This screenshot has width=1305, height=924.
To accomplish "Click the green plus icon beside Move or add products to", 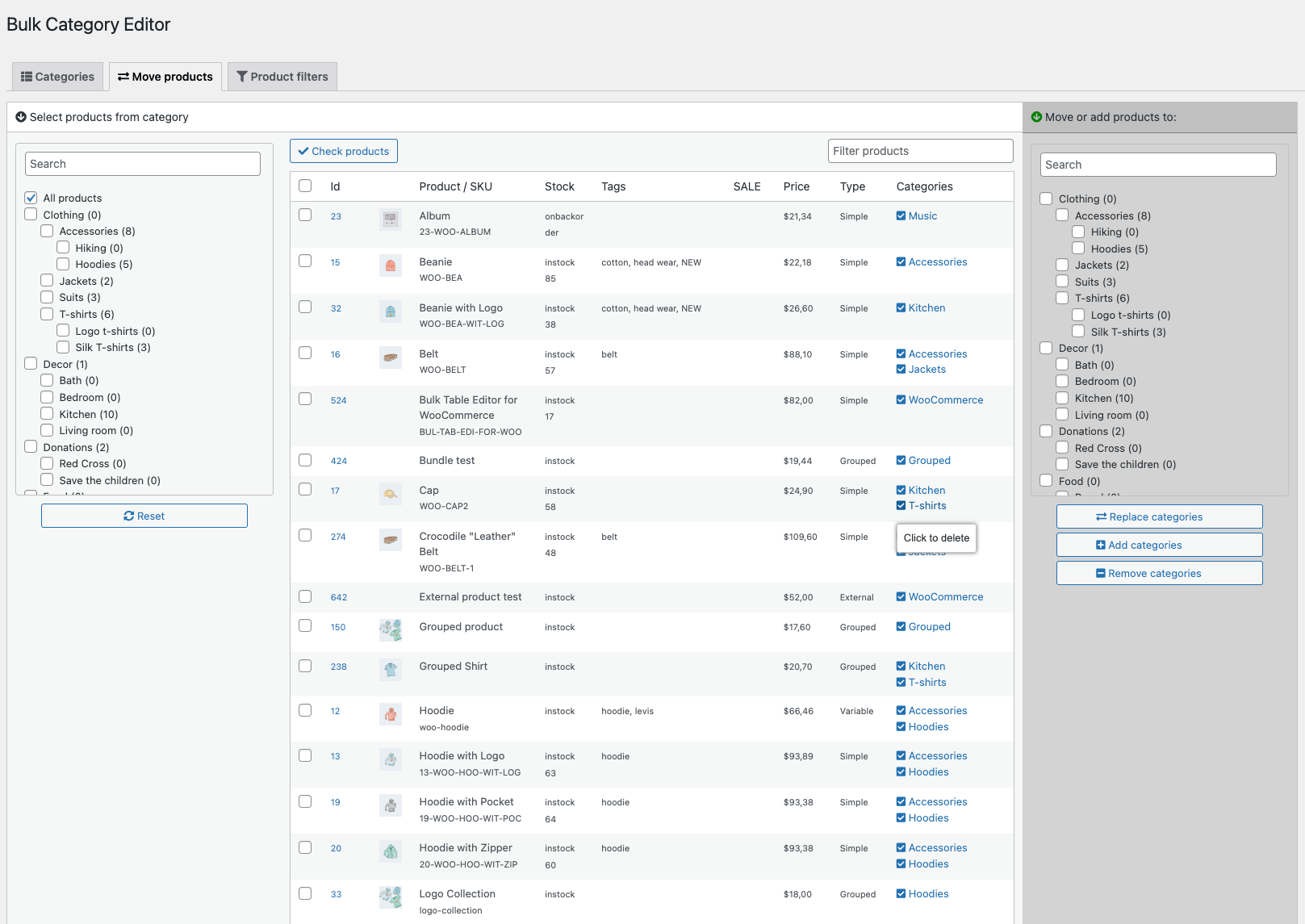I will pos(1035,117).
